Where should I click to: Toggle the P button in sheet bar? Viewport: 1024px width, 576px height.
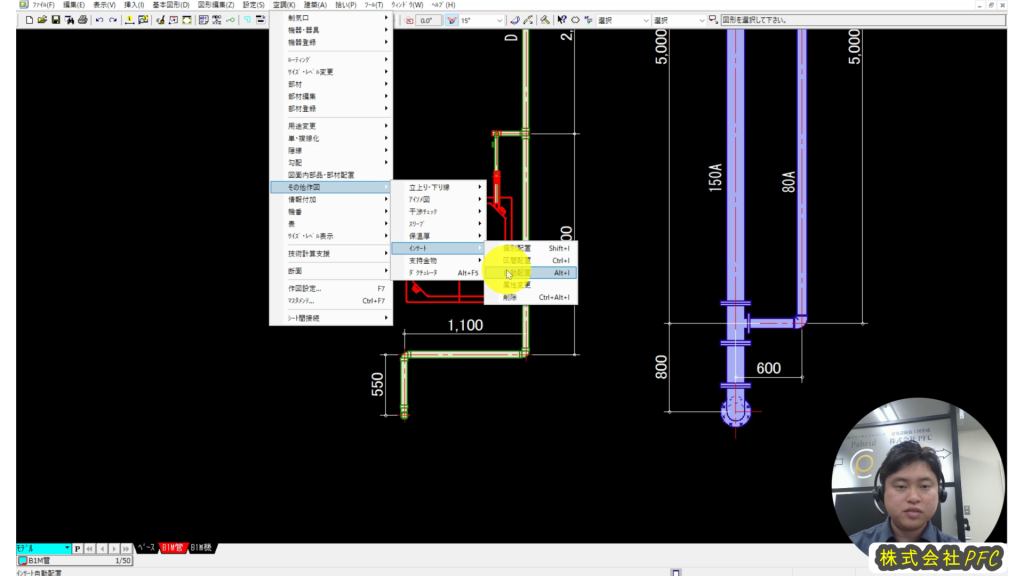point(78,549)
